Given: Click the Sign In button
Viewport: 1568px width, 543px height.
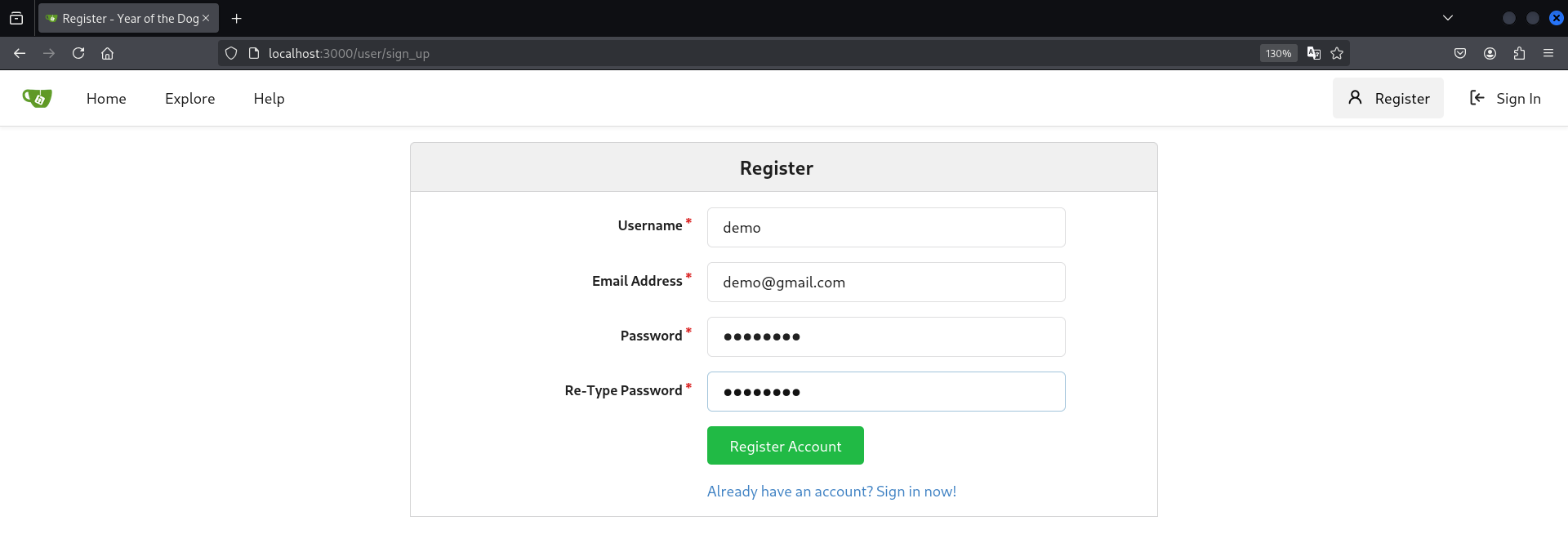Looking at the screenshot, I should pos(1505,99).
